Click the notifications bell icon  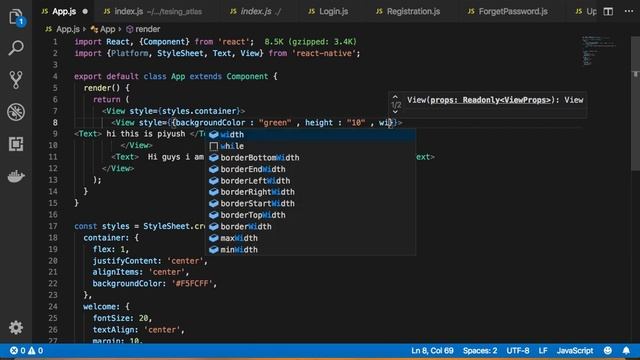(626, 350)
